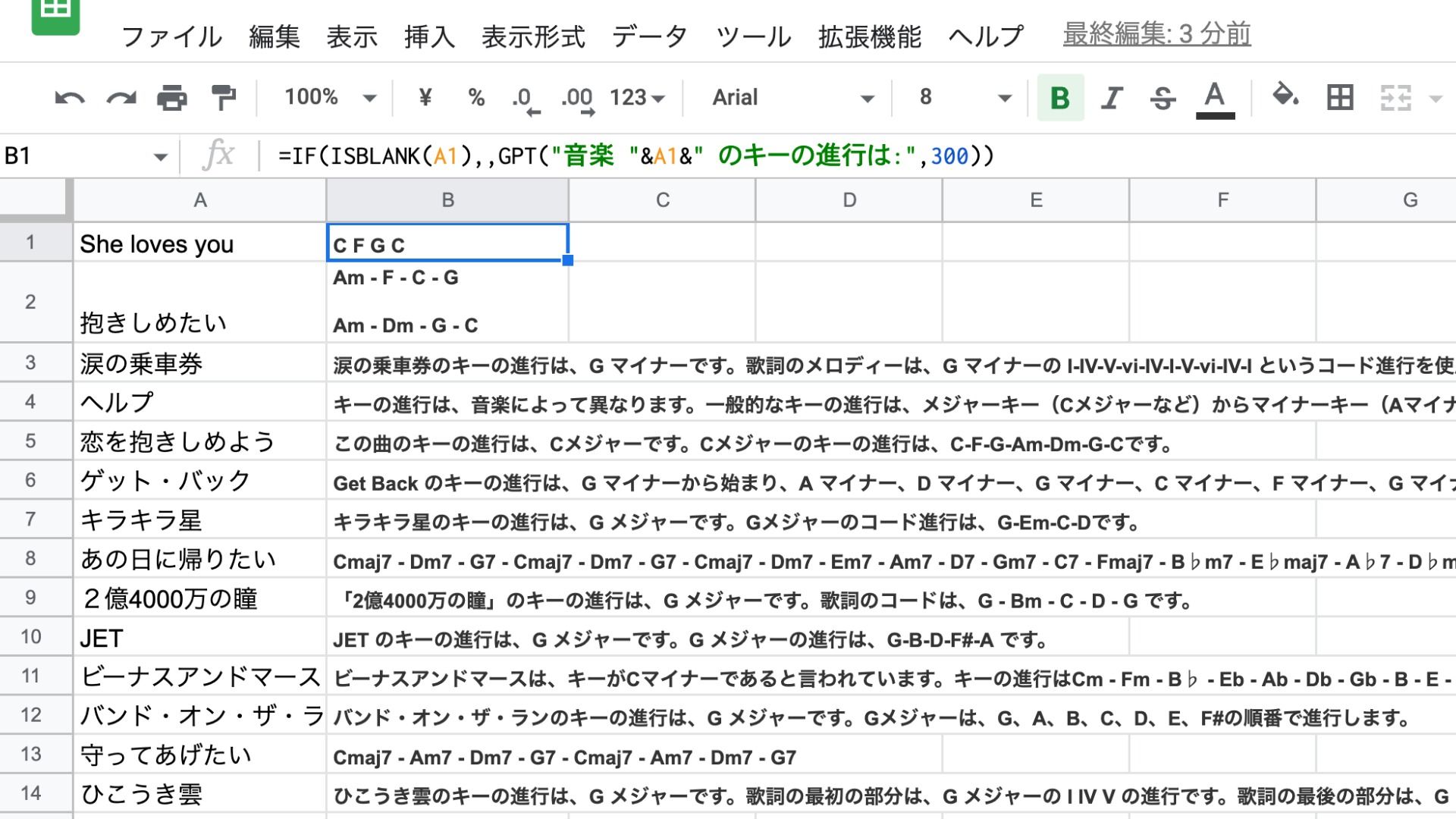The image size is (1456, 819).
Task: Click the Undo arrow icon
Action: click(x=70, y=98)
